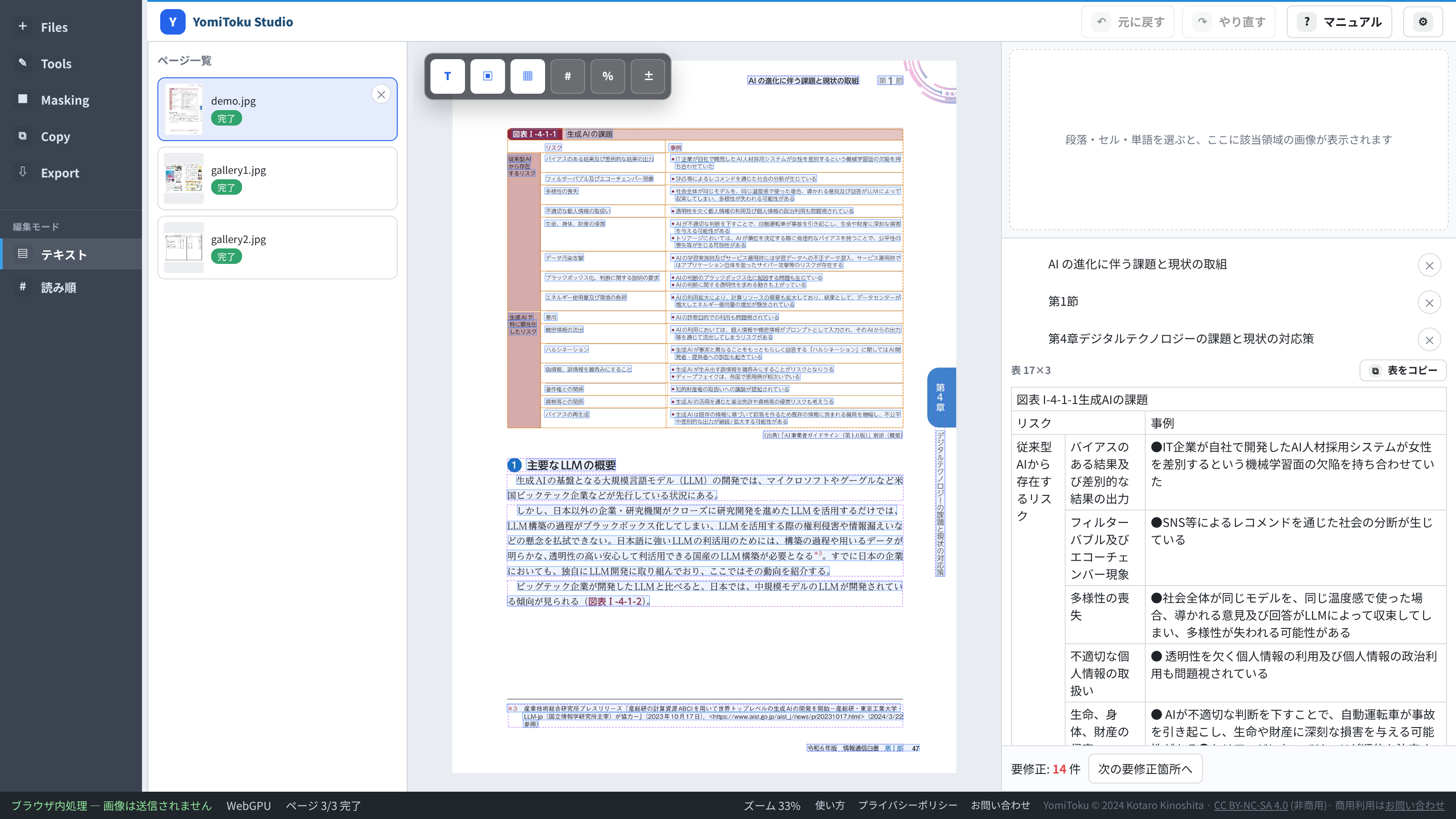Open the マニュアル help button
The width and height of the screenshot is (1456, 819).
1339,22
